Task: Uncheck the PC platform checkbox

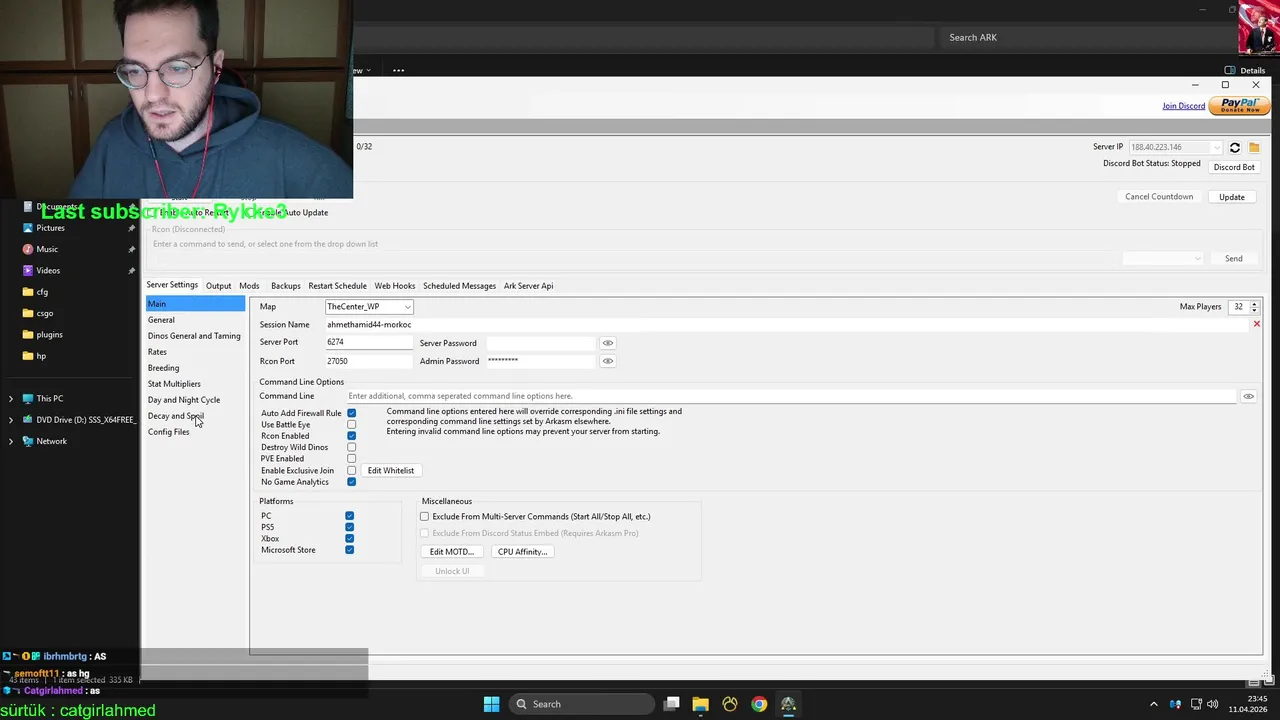Action: coord(349,516)
